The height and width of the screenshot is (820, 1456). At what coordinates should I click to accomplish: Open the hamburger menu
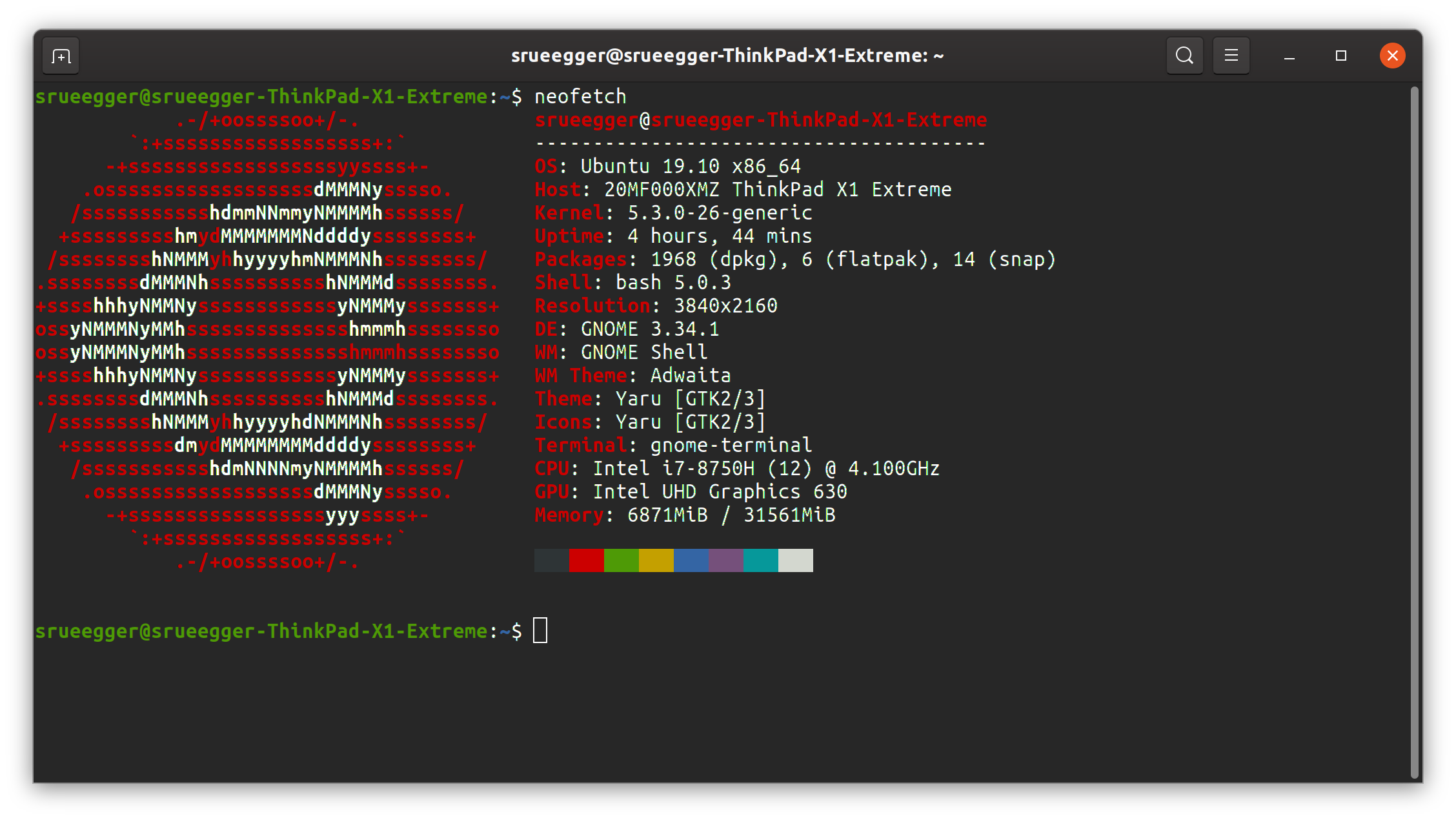[1231, 56]
